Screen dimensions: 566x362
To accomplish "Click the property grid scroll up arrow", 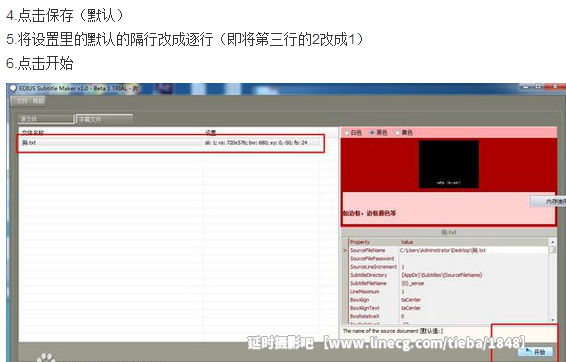I will click(552, 241).
